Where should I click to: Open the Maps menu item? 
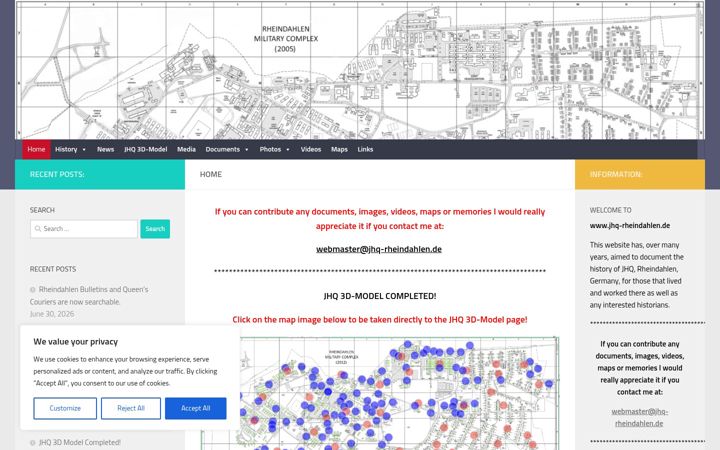(x=339, y=149)
